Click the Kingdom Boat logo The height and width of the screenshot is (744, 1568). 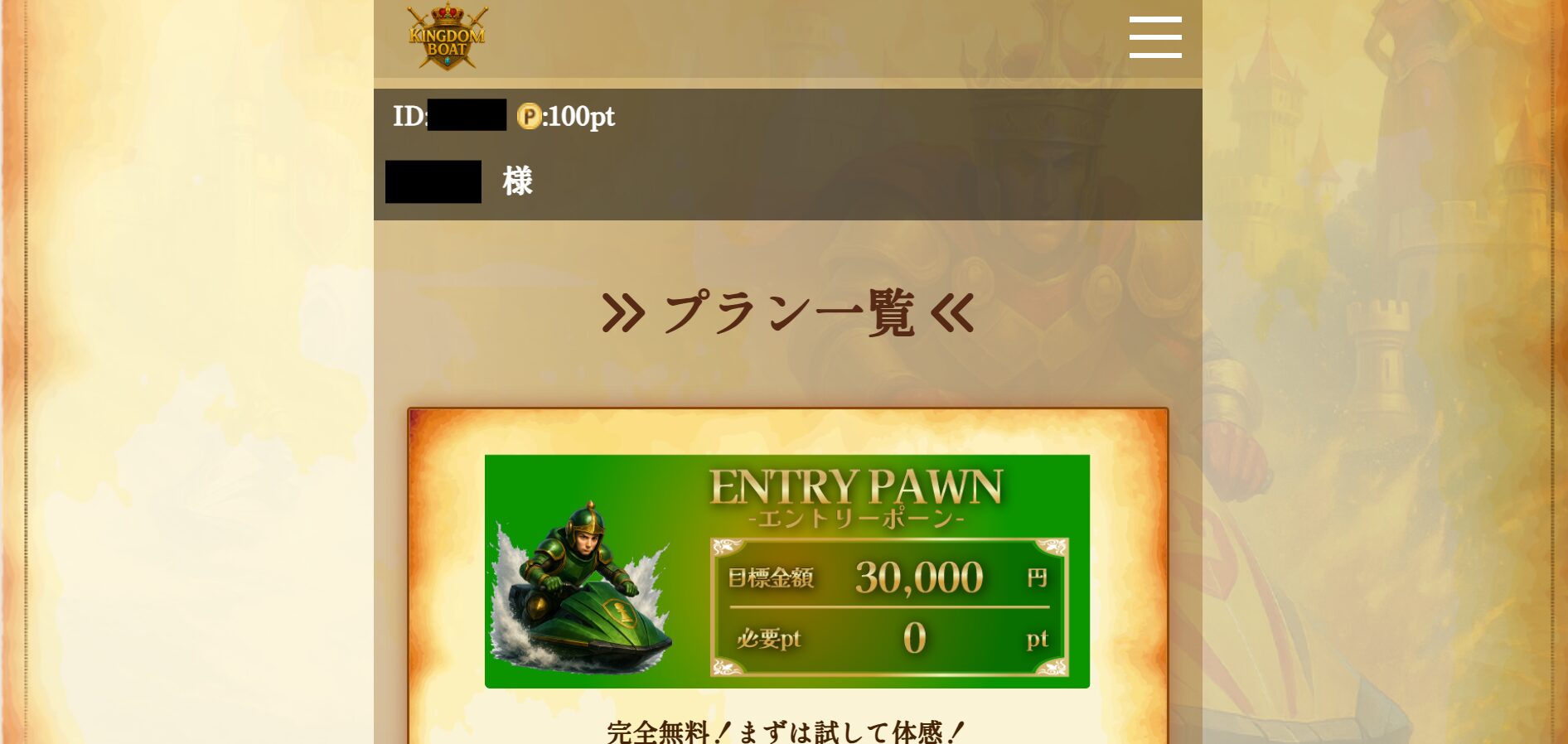447,36
